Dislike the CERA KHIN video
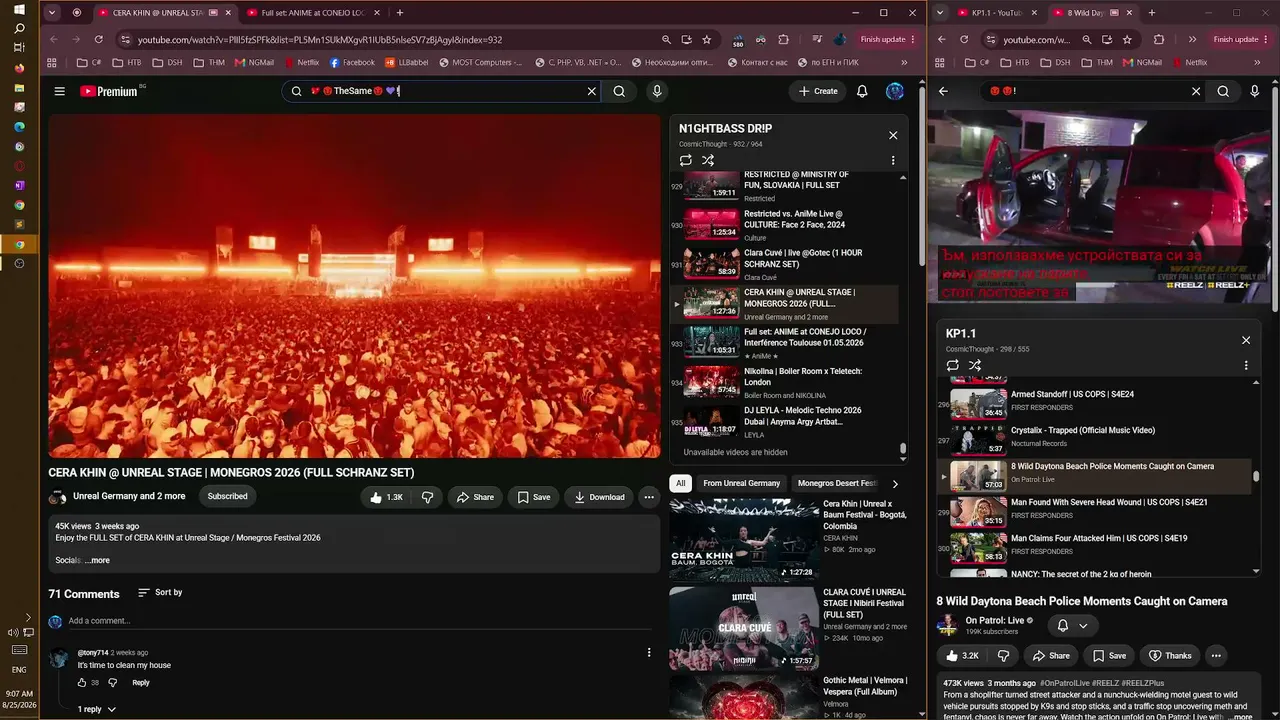This screenshot has width=1280, height=720. tap(427, 497)
